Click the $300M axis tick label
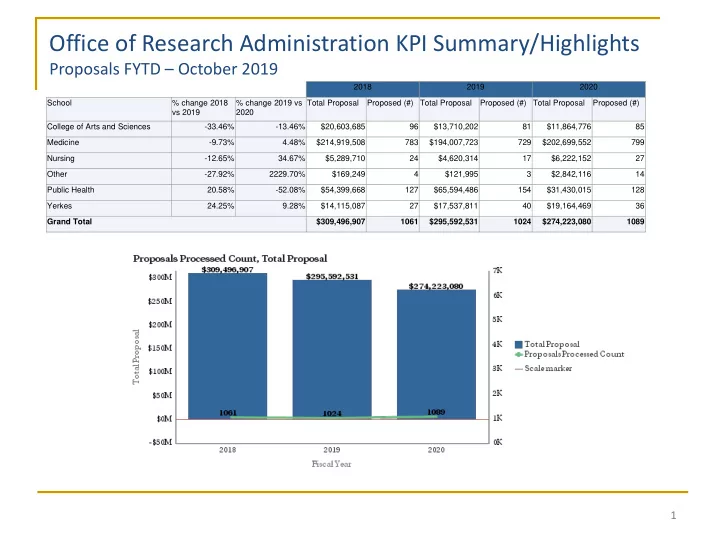The width and height of the screenshot is (720, 540). tap(160, 277)
